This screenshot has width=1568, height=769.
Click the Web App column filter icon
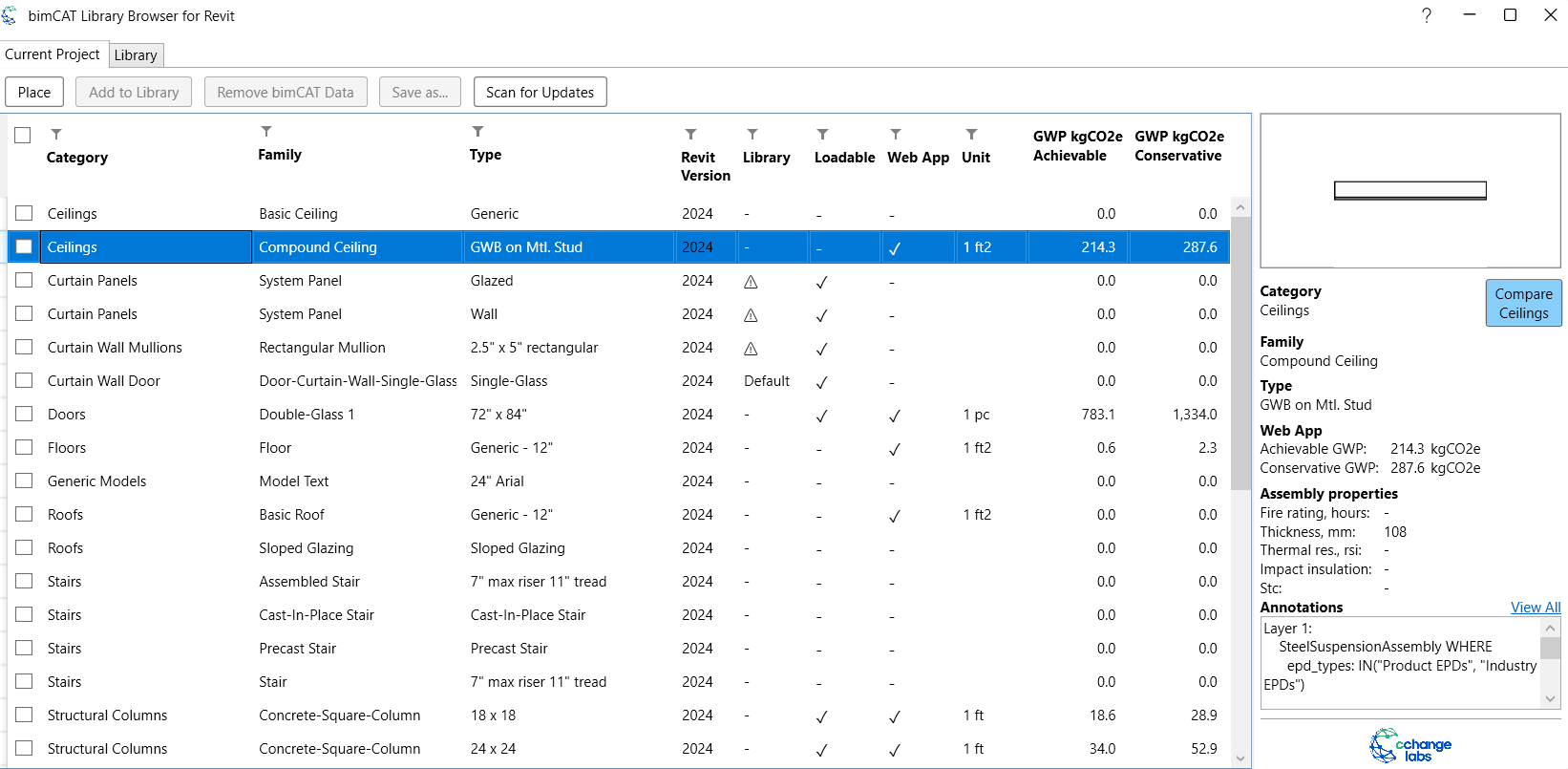click(895, 134)
